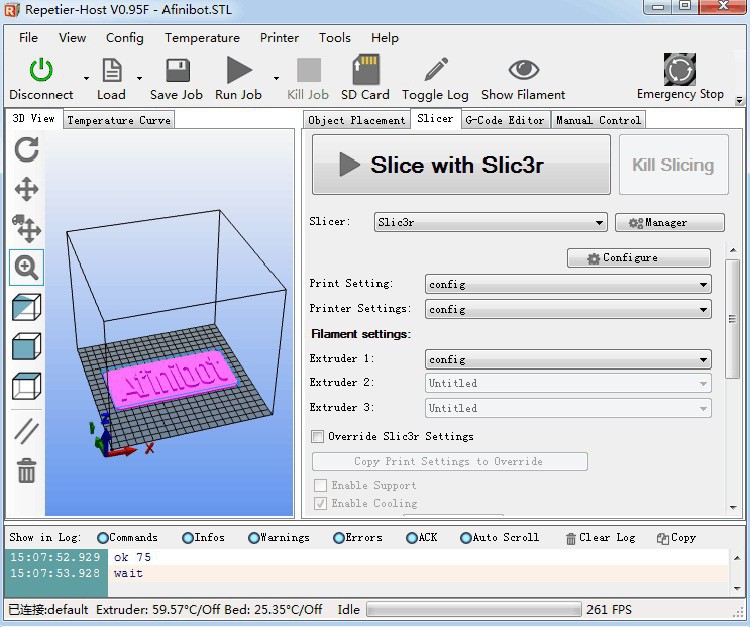This screenshot has width=750, height=627.
Task: Open the Temperature menu
Action: 202,38
